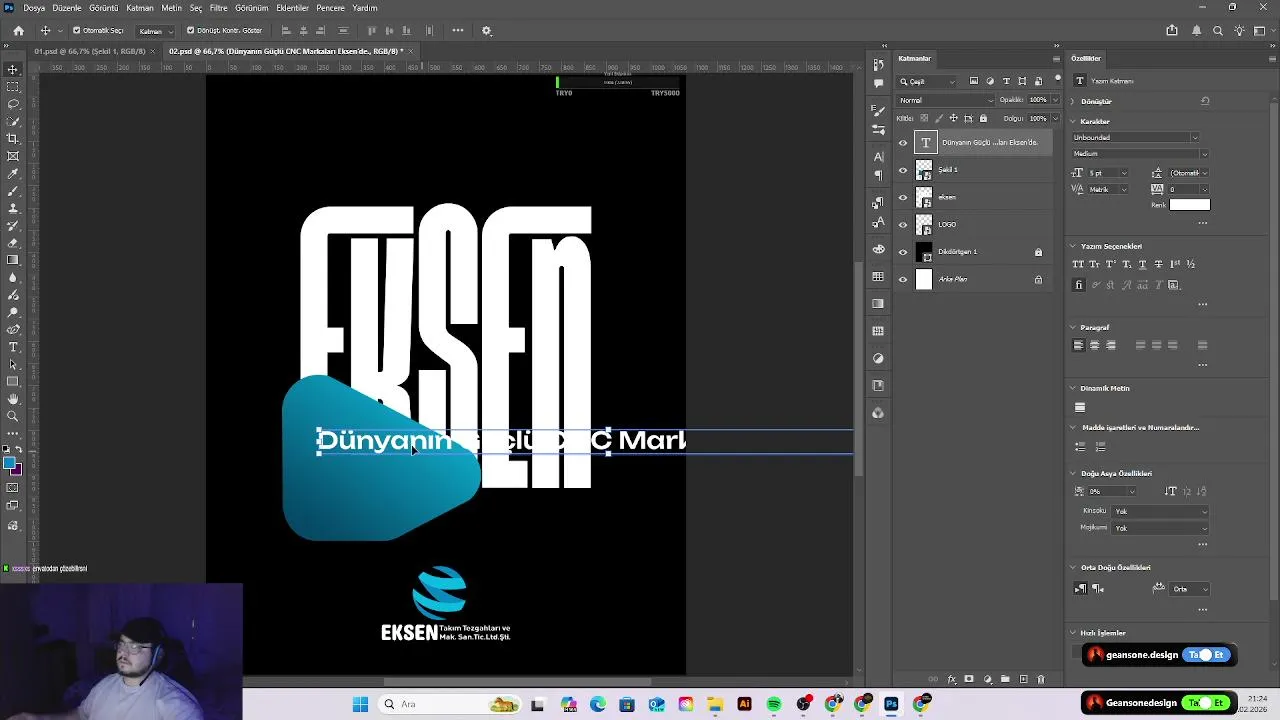Click the foreground color swatch

[9, 463]
